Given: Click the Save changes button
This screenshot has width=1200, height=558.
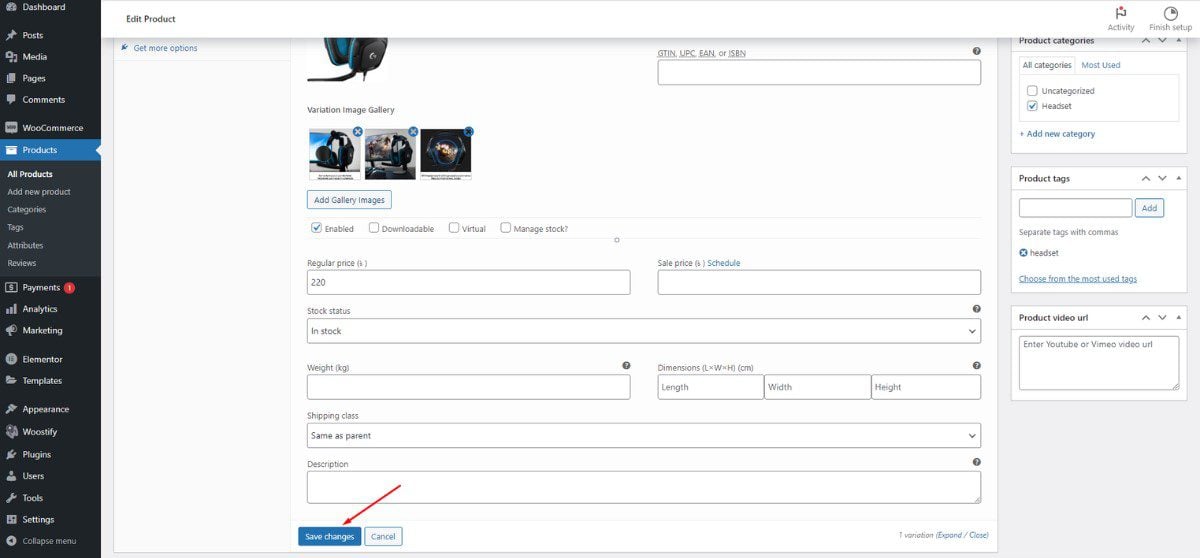Looking at the screenshot, I should point(329,537).
